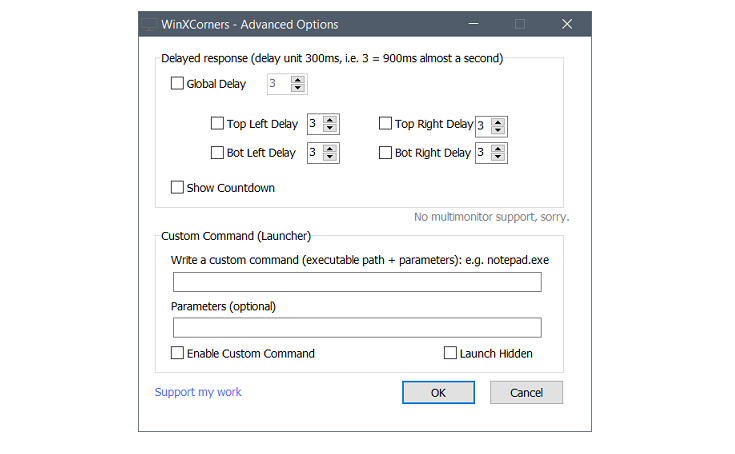Click the Cancel button
This screenshot has width=735, height=454.
tap(526, 393)
